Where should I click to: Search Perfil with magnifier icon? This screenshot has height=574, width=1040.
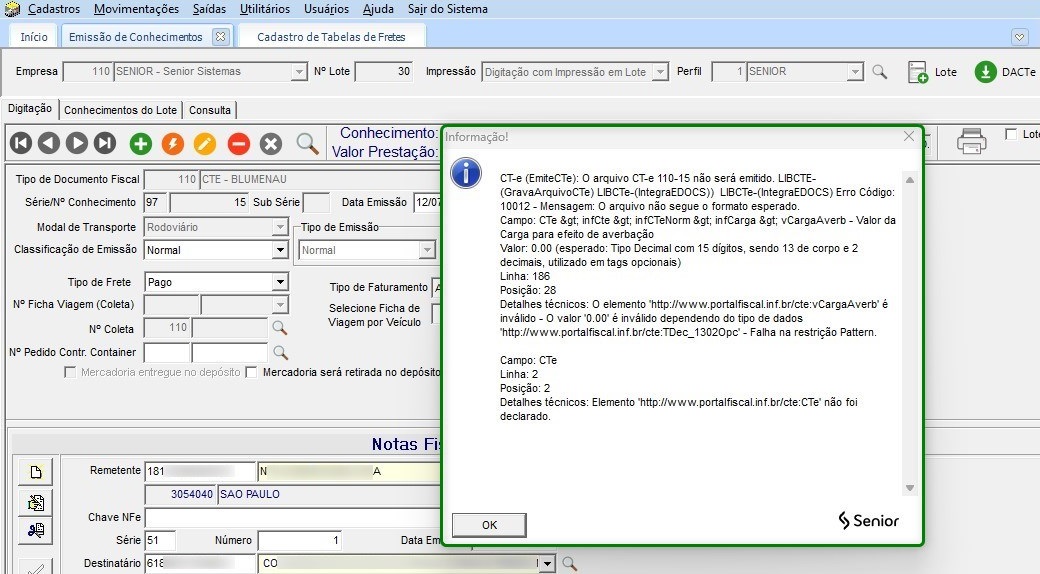coord(879,72)
